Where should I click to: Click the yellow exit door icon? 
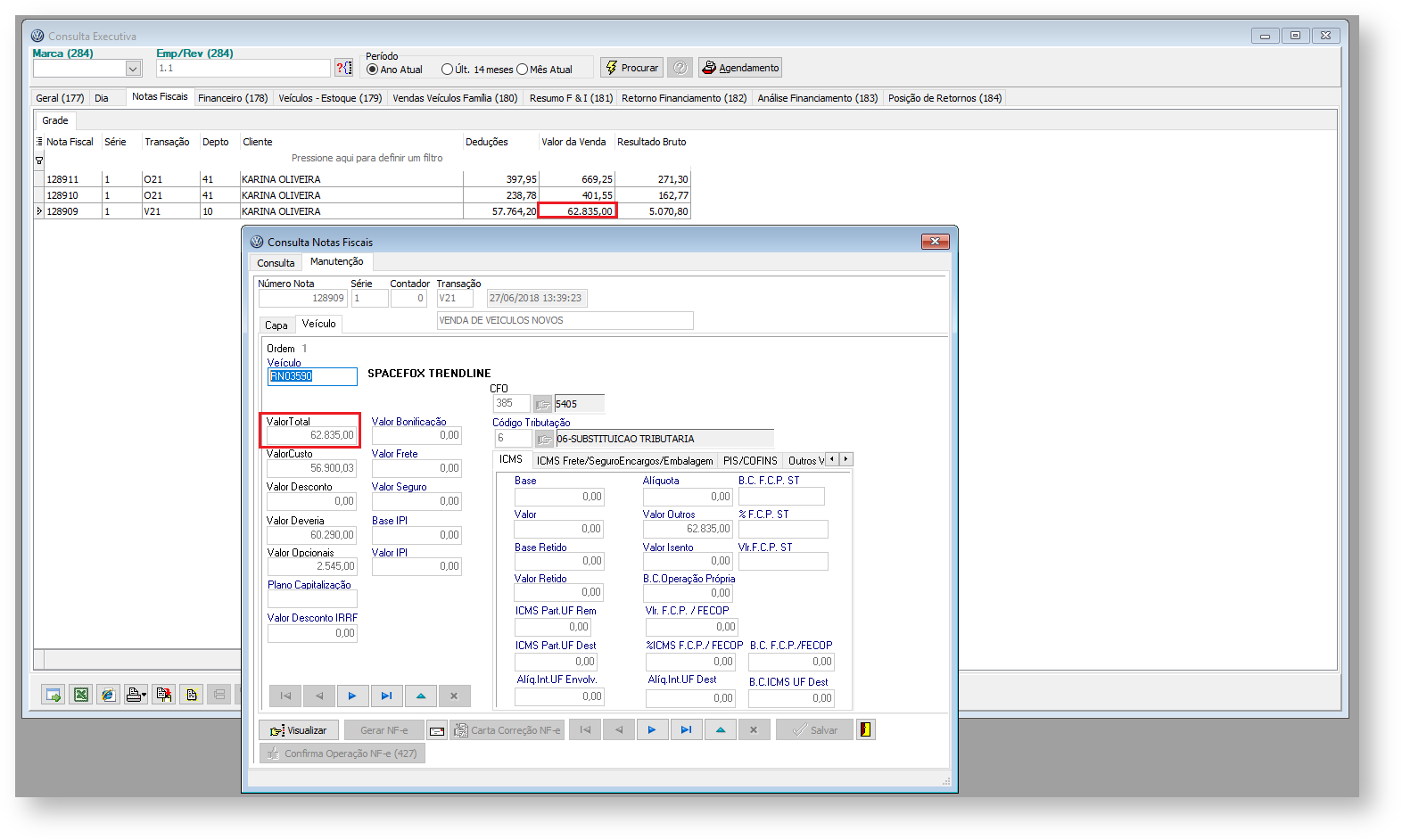865,729
